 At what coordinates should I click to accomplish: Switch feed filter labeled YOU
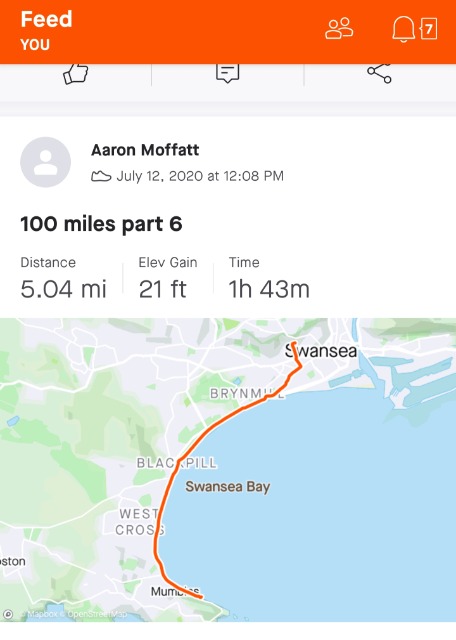[35, 44]
